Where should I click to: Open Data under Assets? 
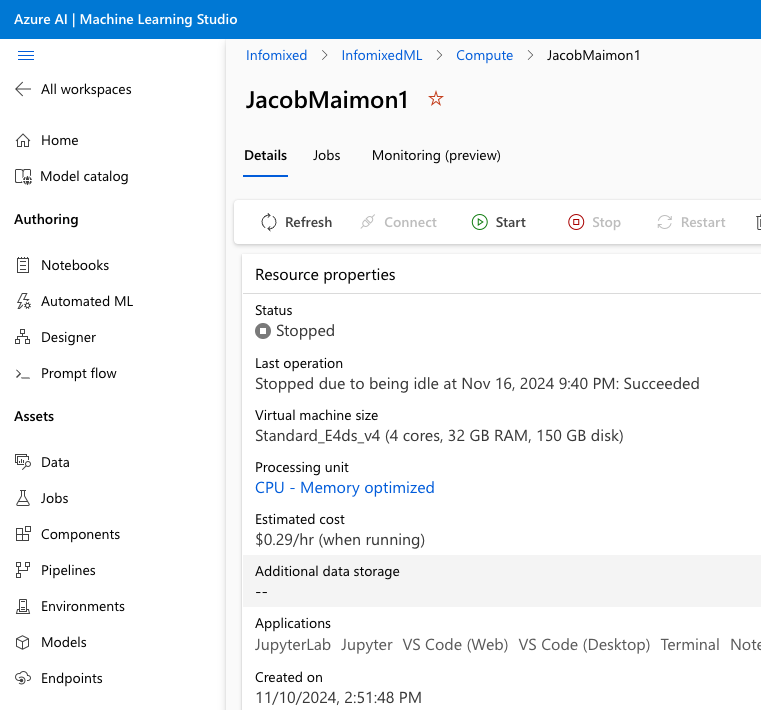pyautogui.click(x=55, y=462)
